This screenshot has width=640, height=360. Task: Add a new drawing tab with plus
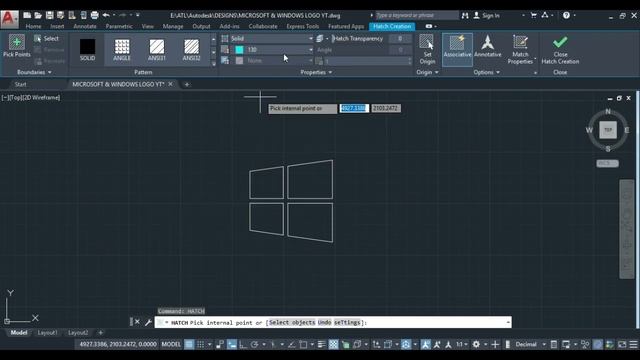(187, 84)
